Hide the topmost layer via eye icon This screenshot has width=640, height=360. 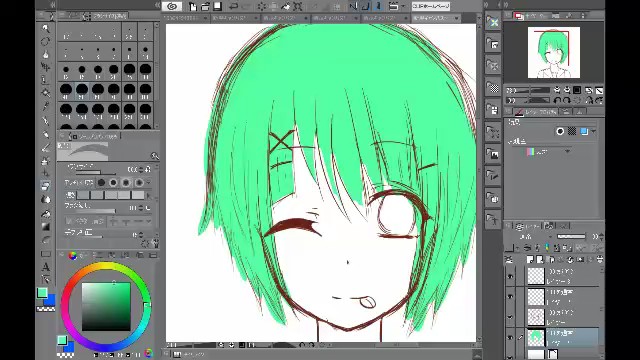[x=510, y=277]
